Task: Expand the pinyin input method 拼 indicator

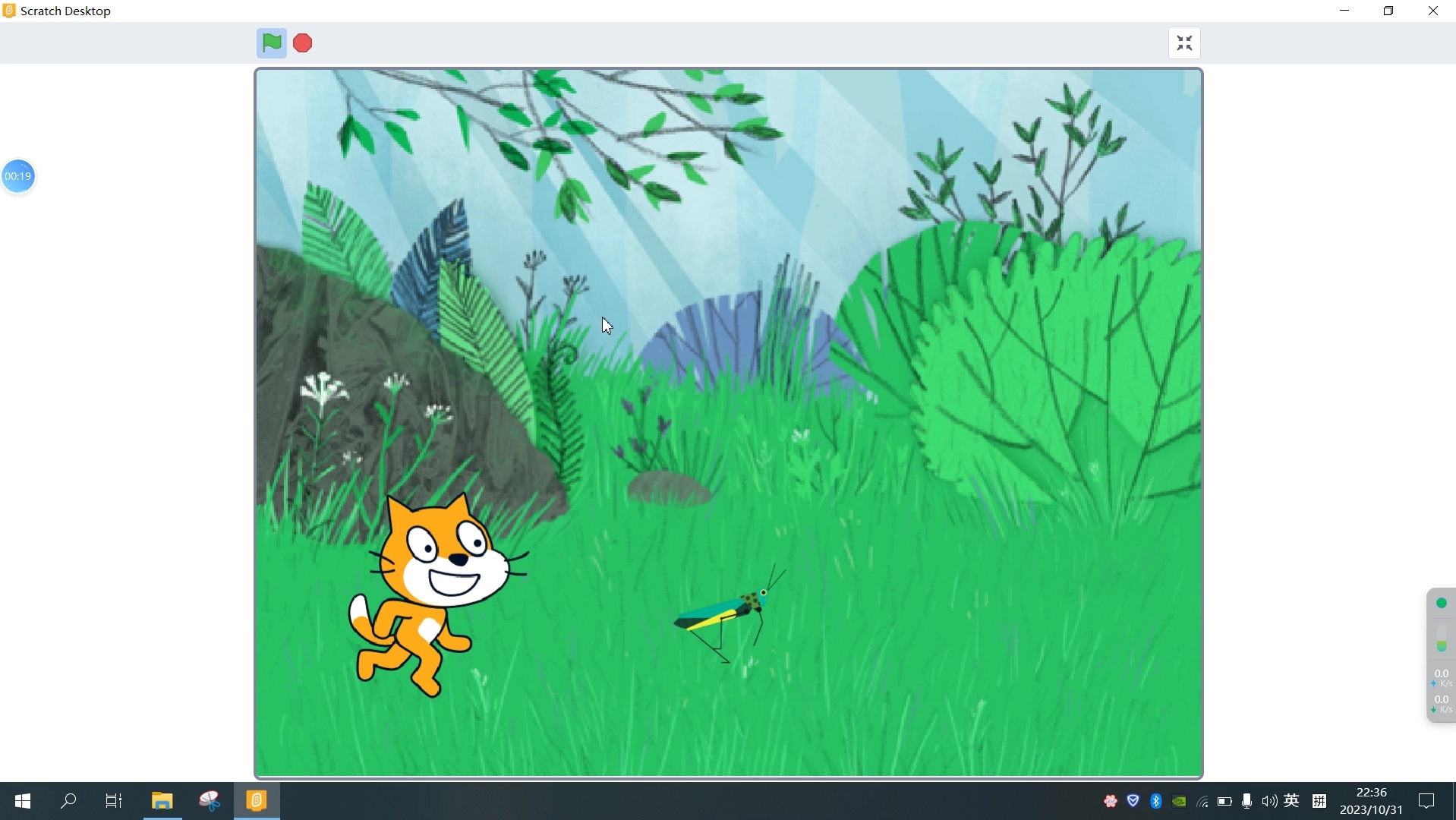Action: (1321, 802)
